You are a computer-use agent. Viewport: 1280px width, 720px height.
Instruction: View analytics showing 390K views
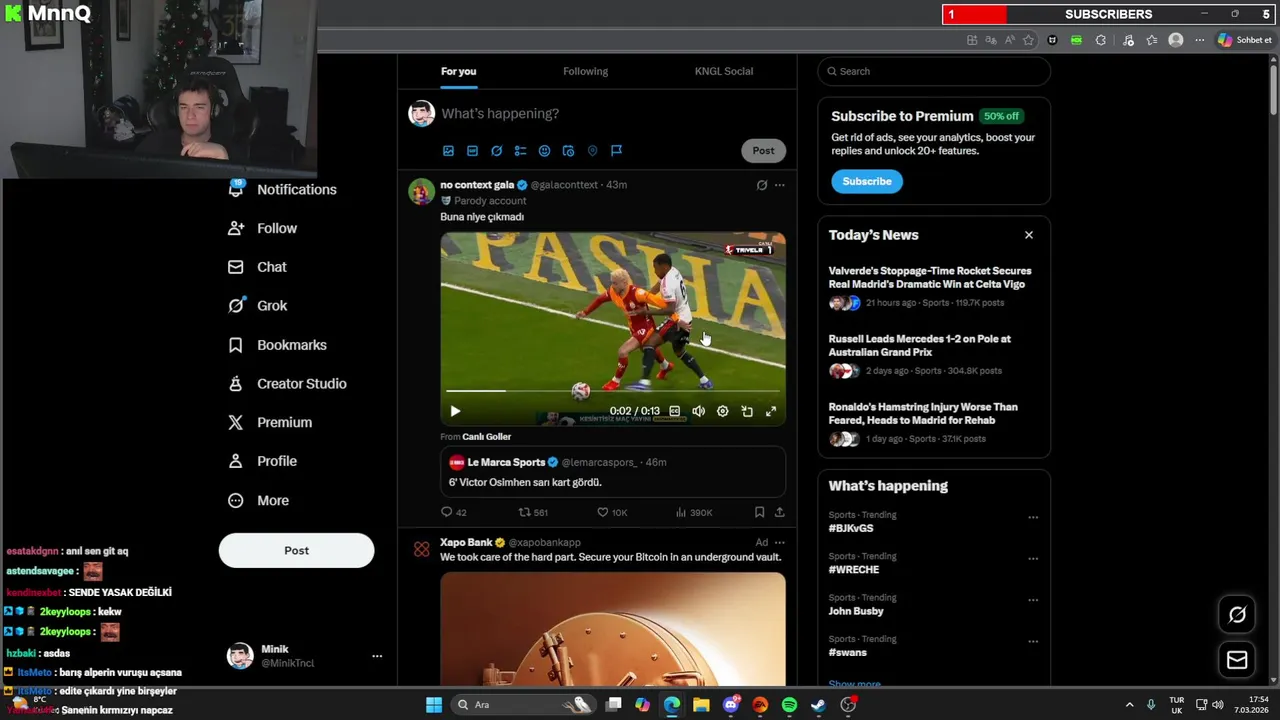(694, 512)
